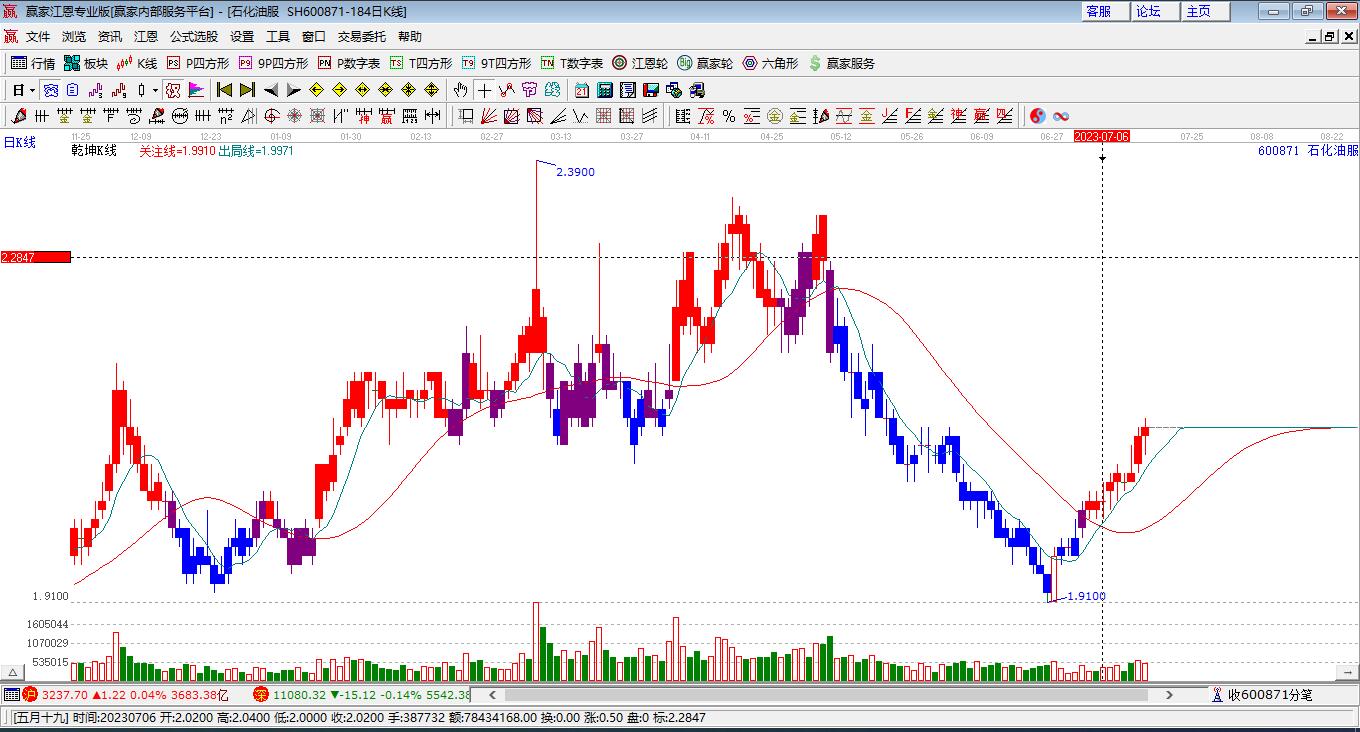Image resolution: width=1360 pixels, height=732 pixels.
Task: Open the 公式选股 menu
Action: click(194, 37)
